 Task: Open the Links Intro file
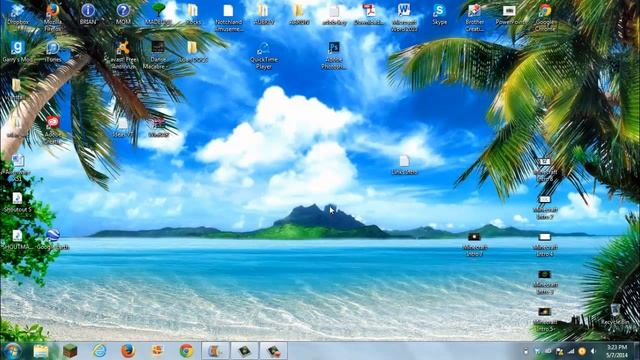tap(404, 164)
